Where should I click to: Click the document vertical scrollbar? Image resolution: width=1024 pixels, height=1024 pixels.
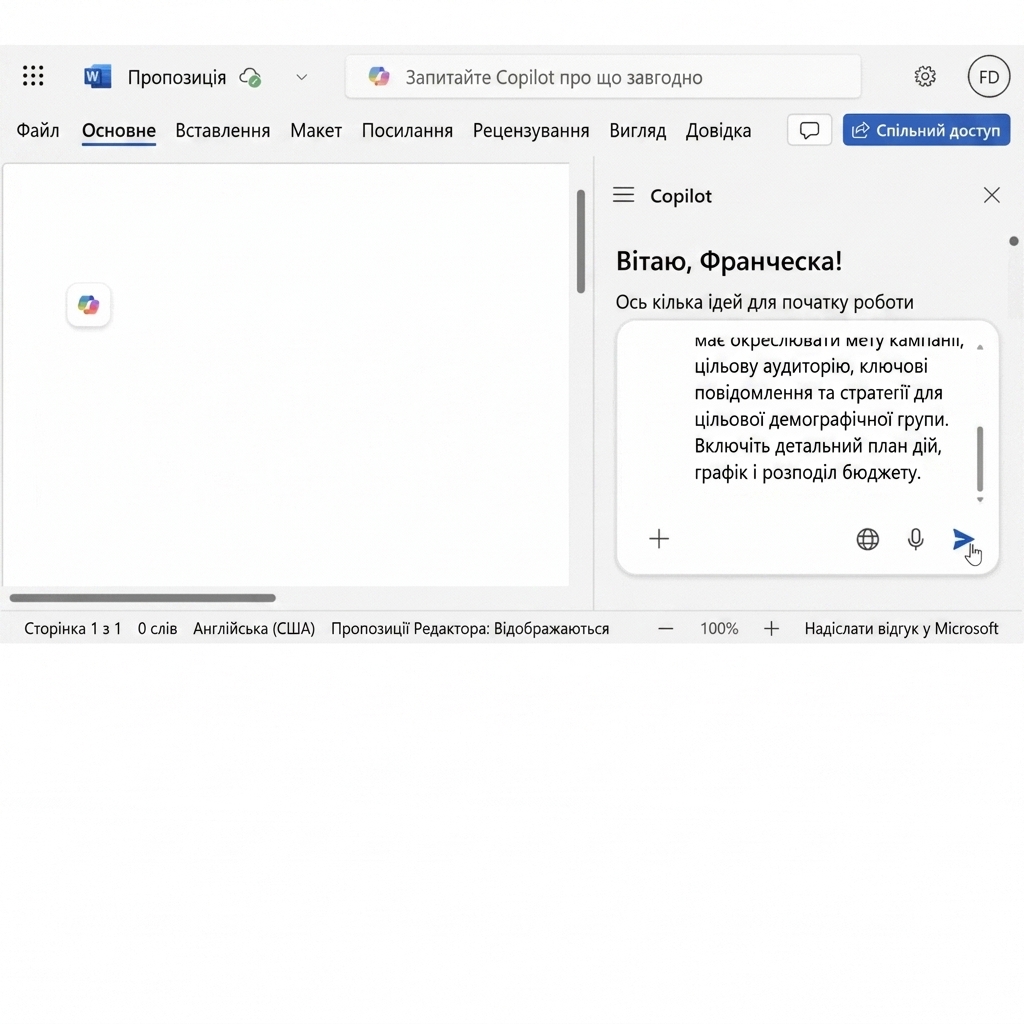click(x=581, y=242)
